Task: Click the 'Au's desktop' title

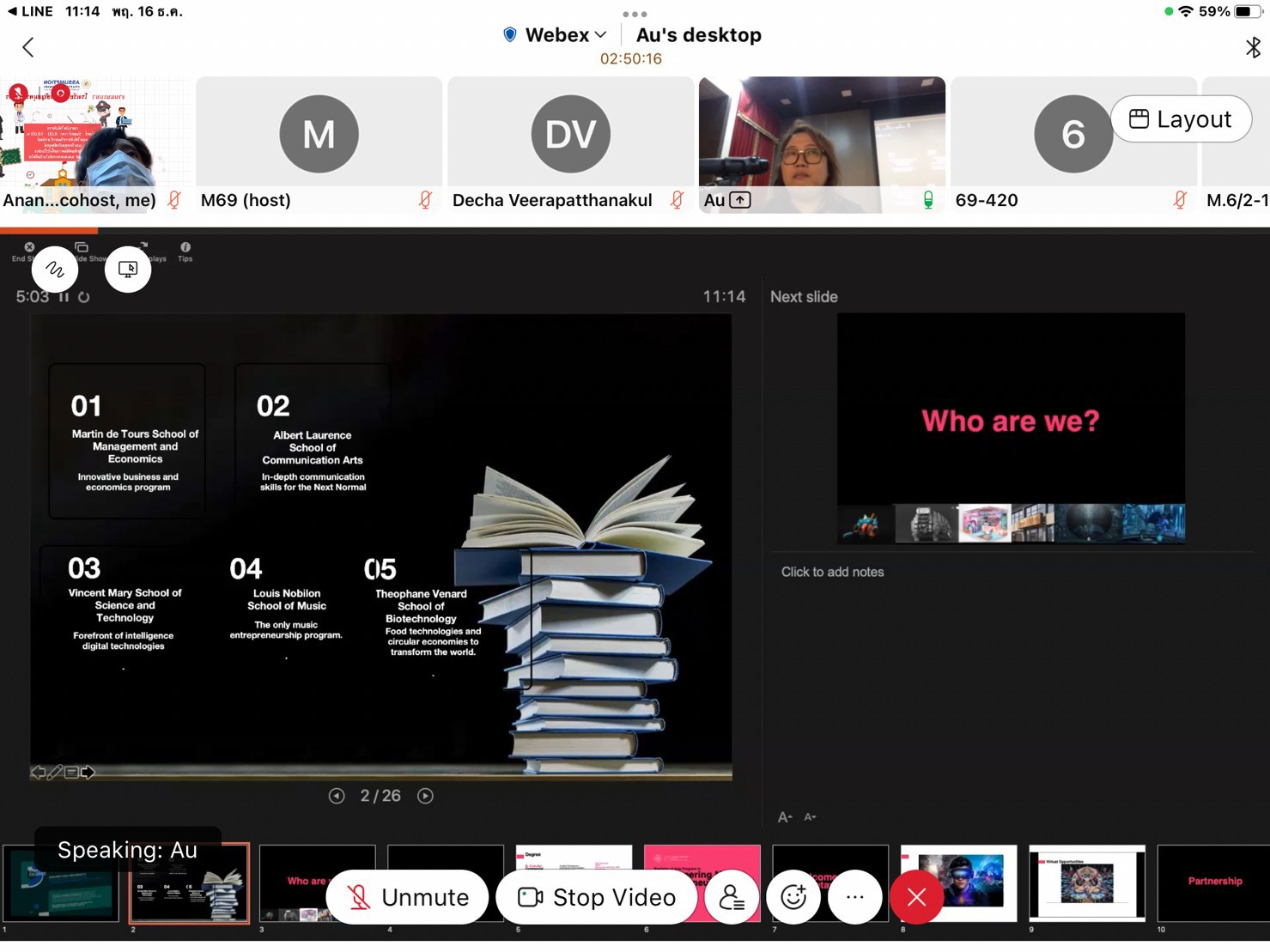Action: coord(699,35)
